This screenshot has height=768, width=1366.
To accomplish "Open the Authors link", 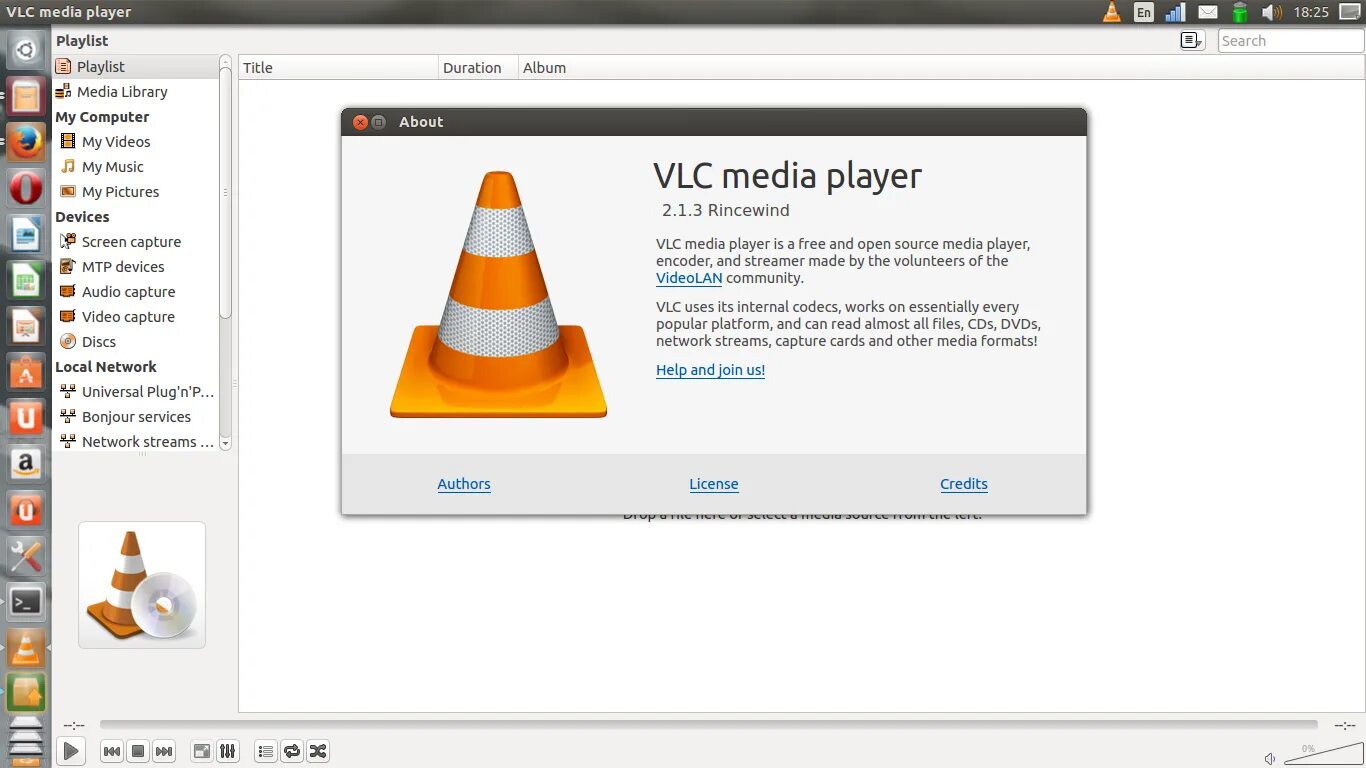I will click(x=464, y=484).
